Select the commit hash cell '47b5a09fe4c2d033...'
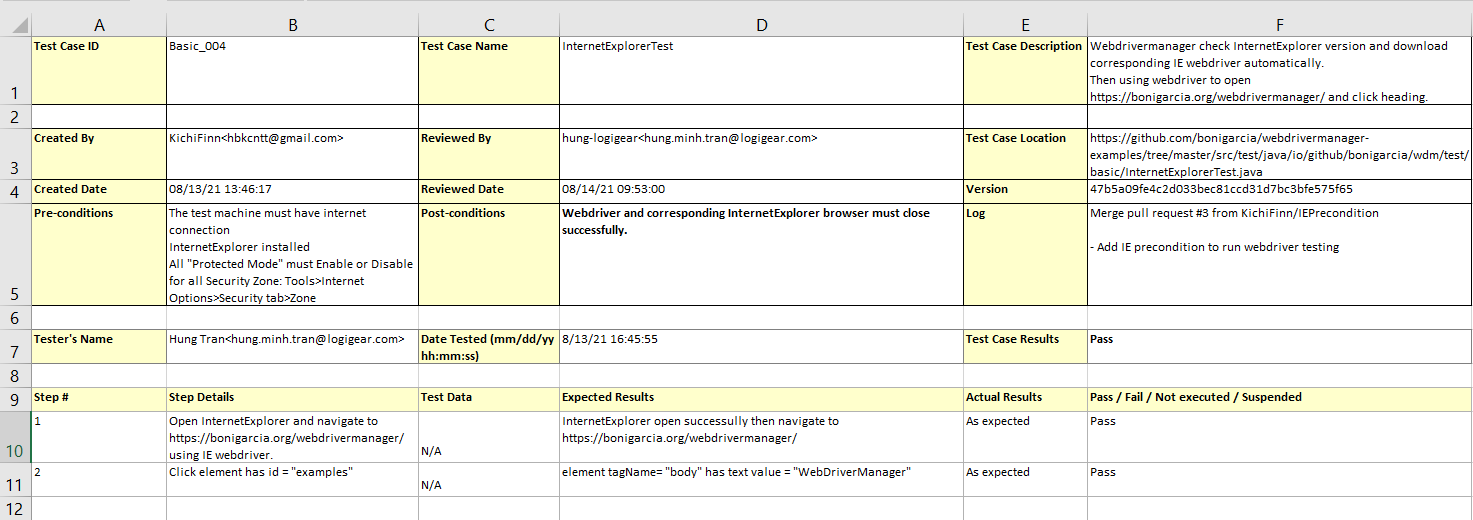The image size is (1473, 520). click(x=1279, y=192)
